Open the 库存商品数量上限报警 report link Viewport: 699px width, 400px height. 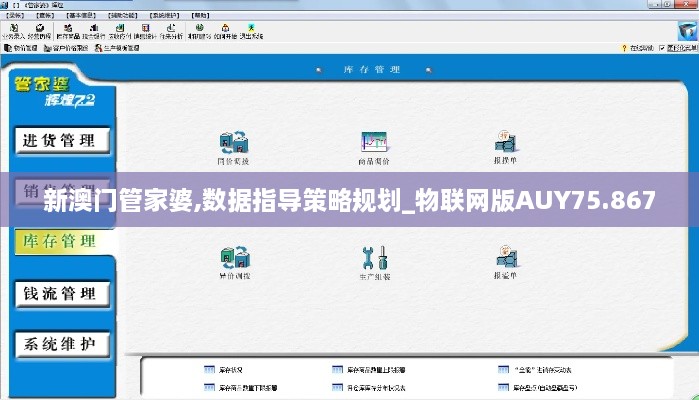369,370
